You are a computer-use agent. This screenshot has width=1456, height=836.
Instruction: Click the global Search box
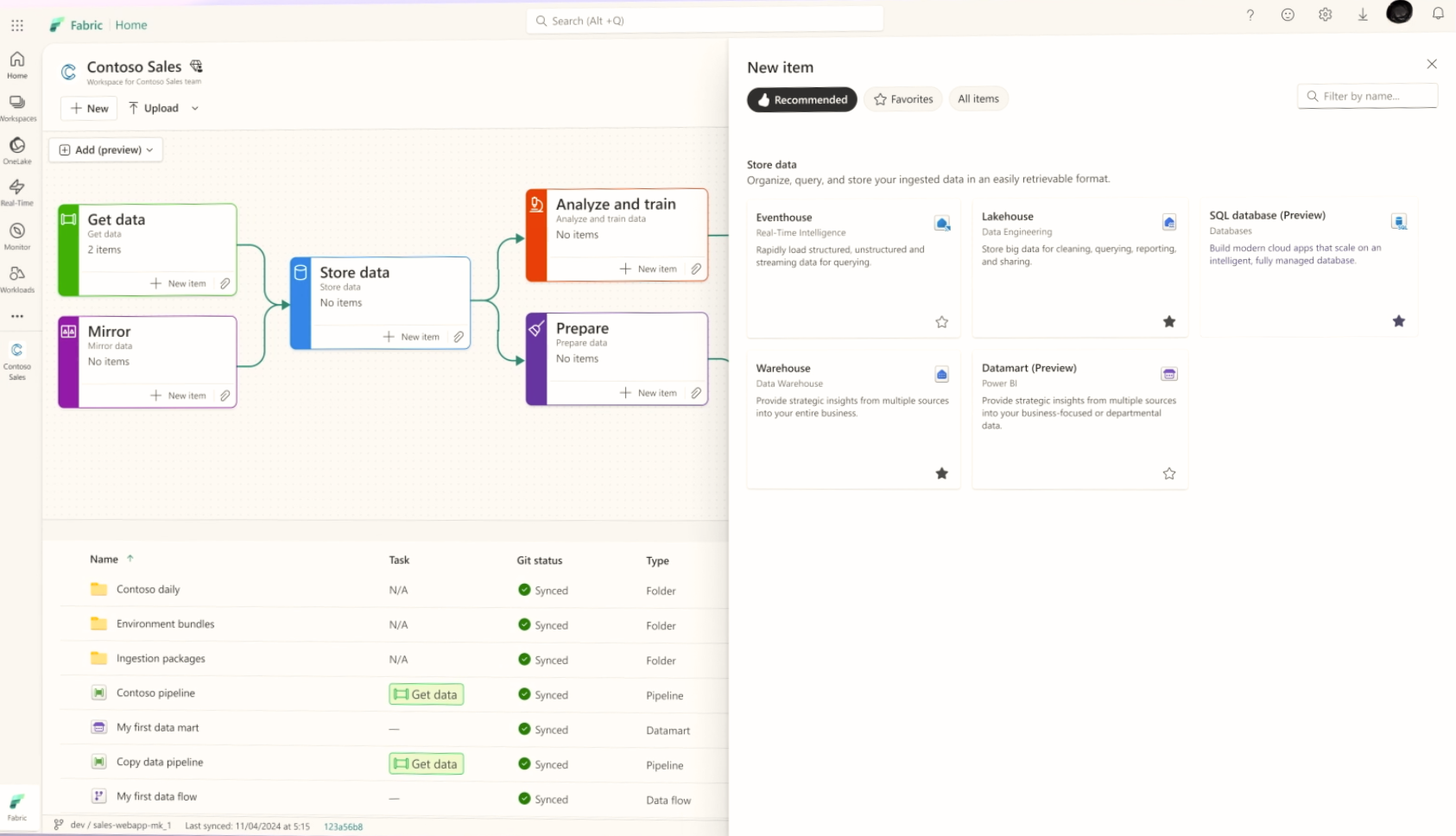(705, 20)
